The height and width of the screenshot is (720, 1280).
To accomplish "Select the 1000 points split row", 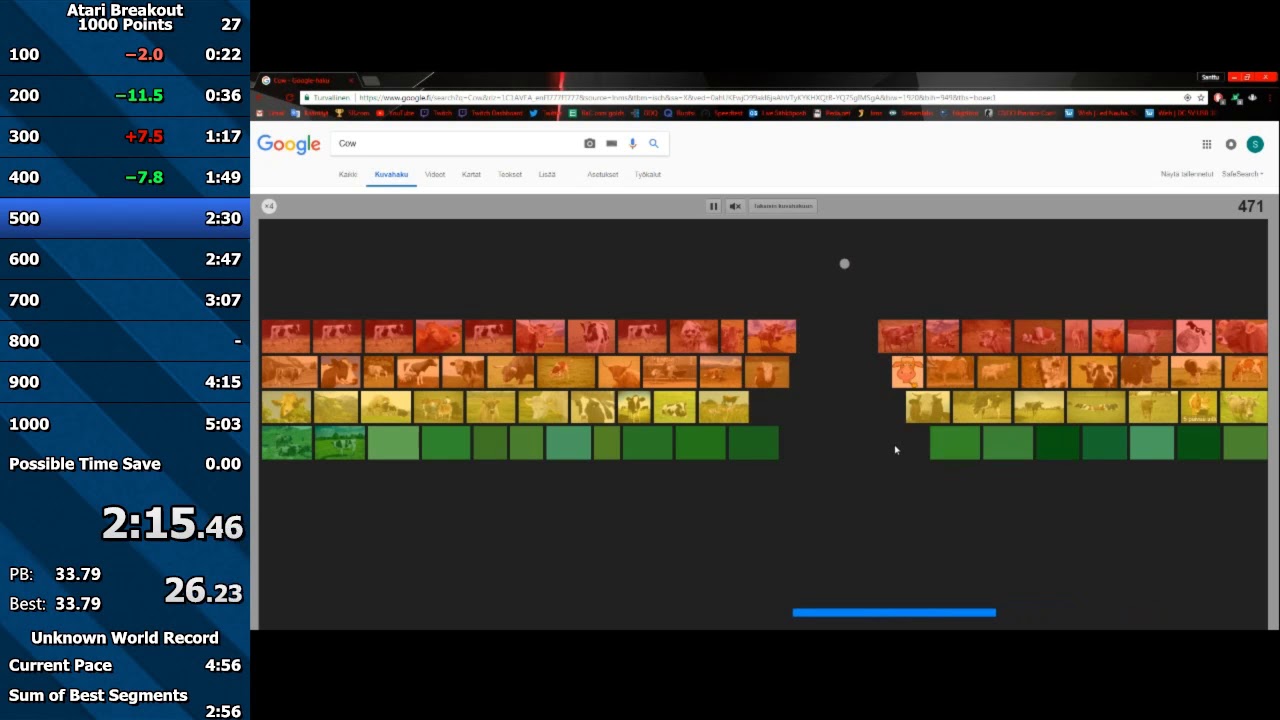I will click(x=125, y=424).
